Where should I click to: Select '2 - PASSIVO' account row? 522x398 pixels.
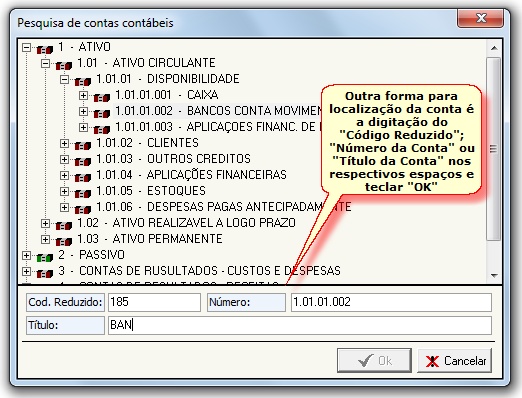click(91, 255)
